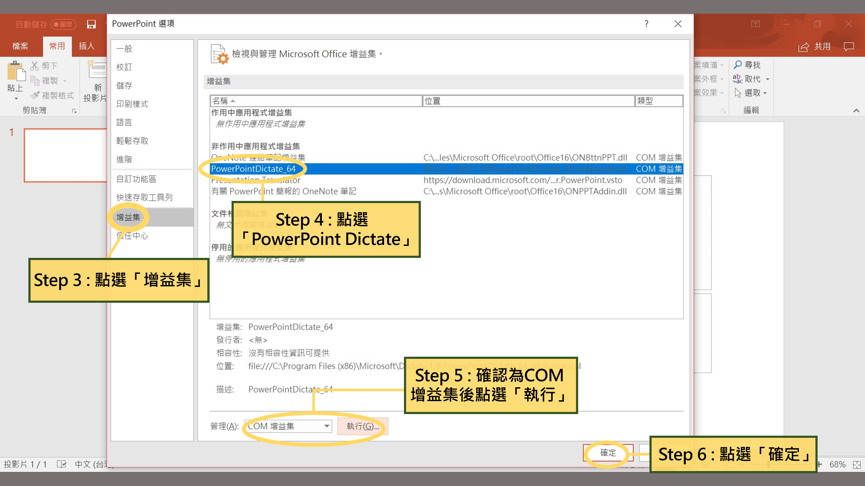Viewport: 865px width, 486px height.
Task: Click the 尋找 magnifier icon
Action: tap(738, 65)
